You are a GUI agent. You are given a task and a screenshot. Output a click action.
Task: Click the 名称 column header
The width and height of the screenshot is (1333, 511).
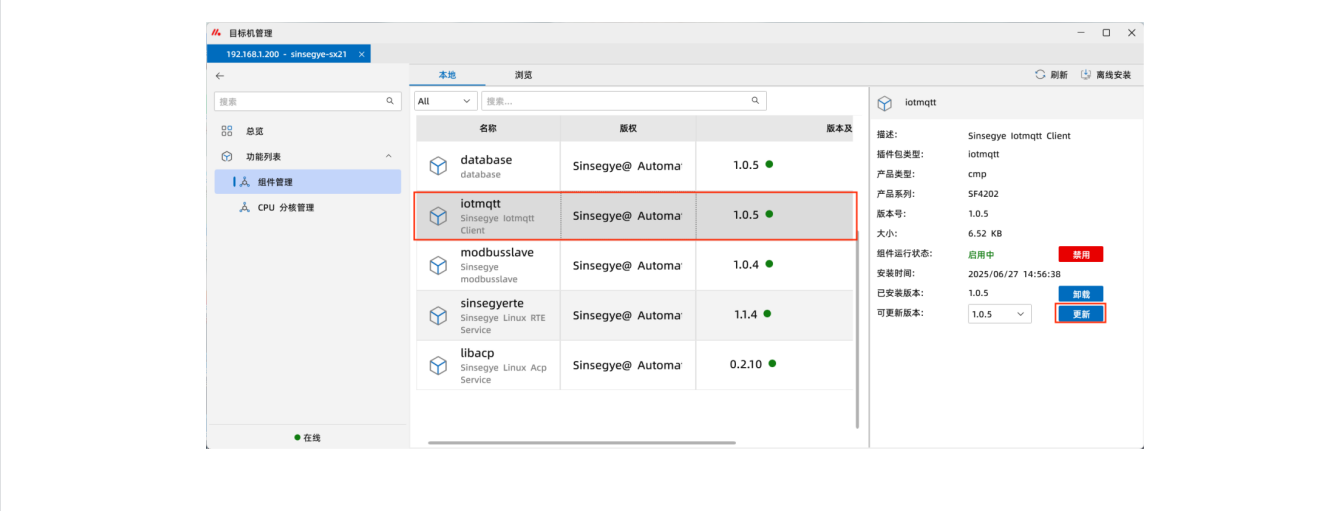click(488, 128)
